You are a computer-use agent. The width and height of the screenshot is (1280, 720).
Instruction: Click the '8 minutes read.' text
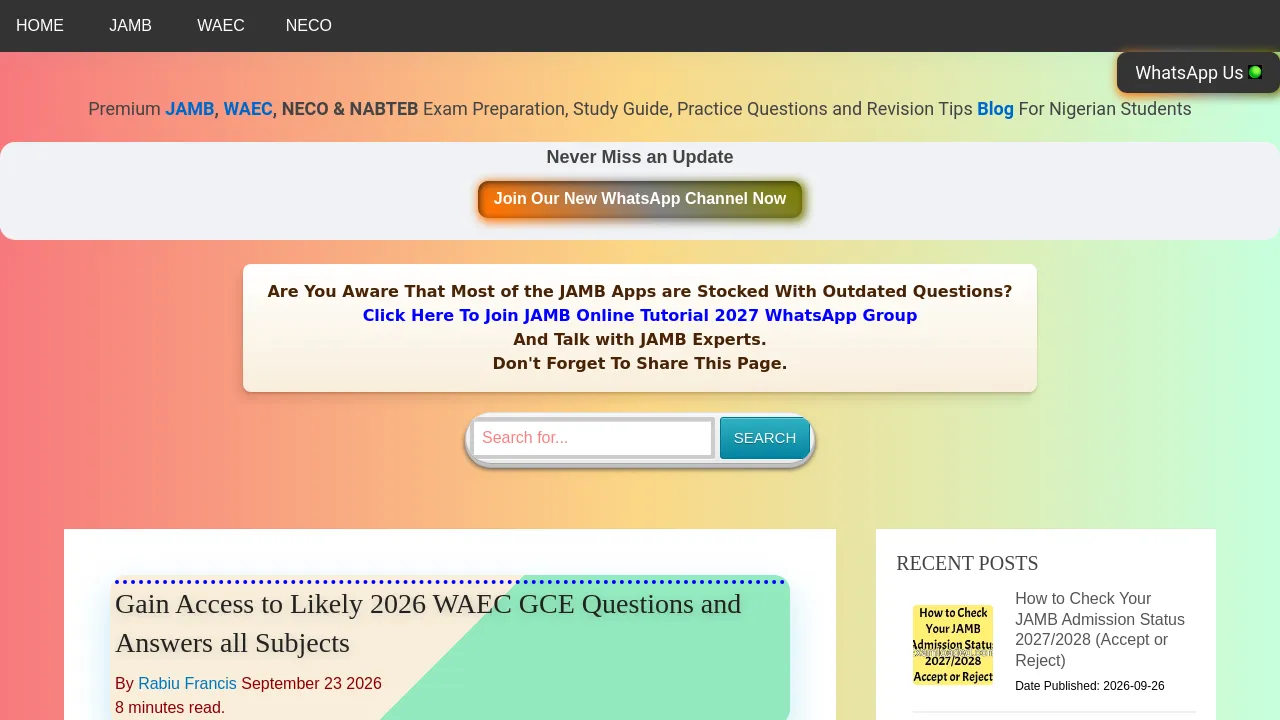coord(170,708)
